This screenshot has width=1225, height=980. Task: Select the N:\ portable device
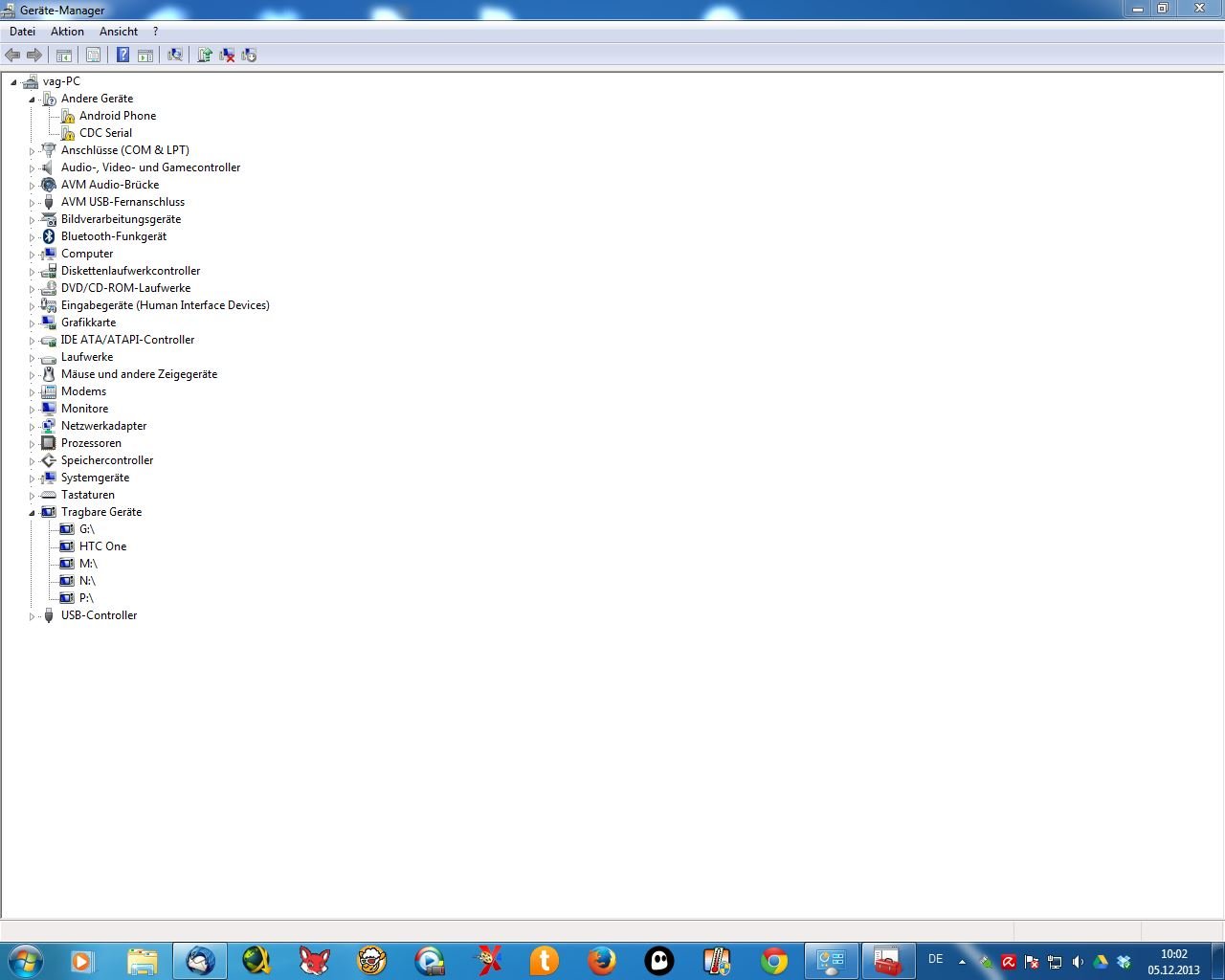(87, 581)
